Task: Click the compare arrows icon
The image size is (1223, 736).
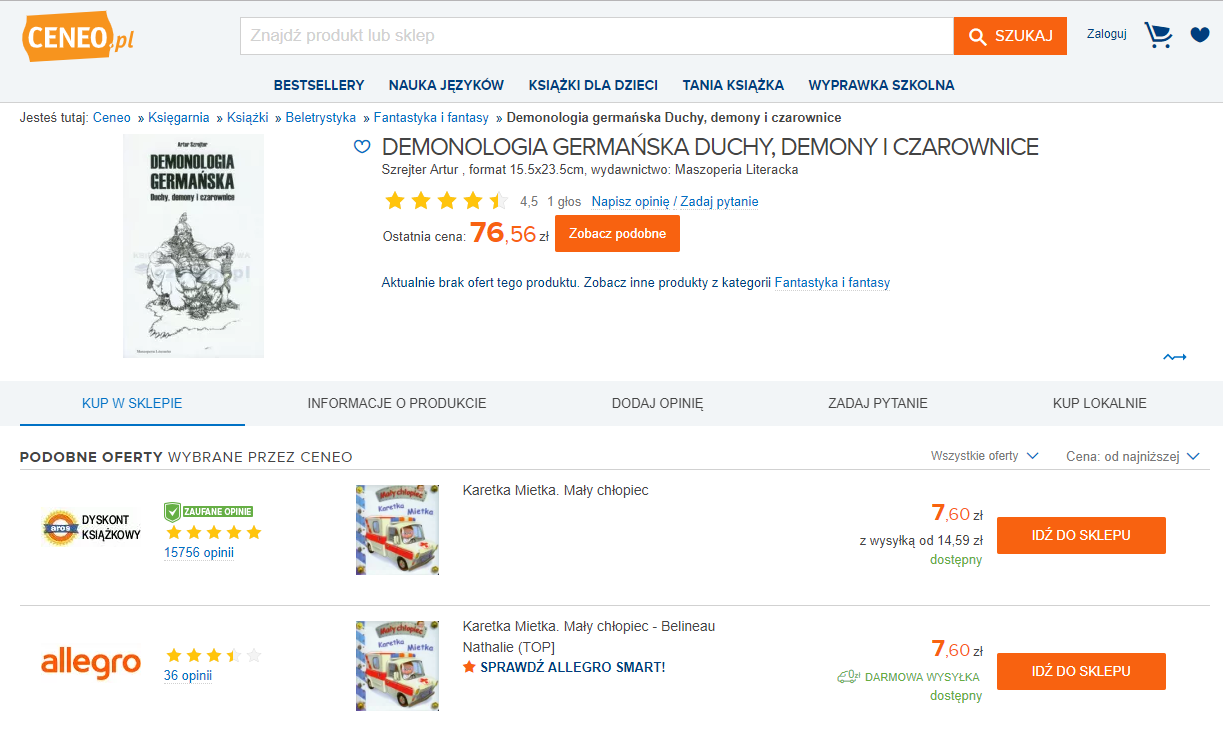Action: (x=1175, y=357)
